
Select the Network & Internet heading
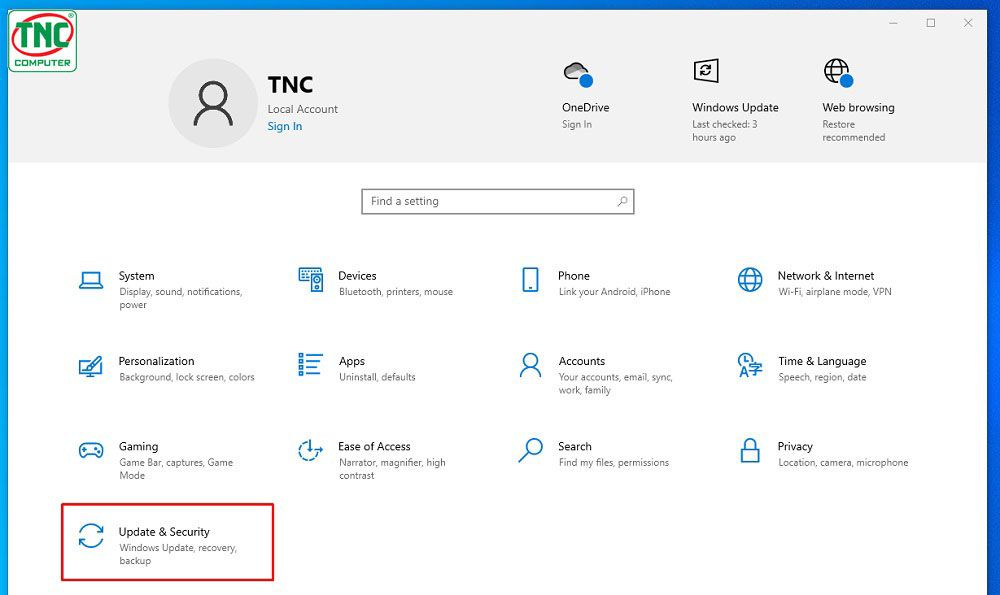[x=826, y=276]
